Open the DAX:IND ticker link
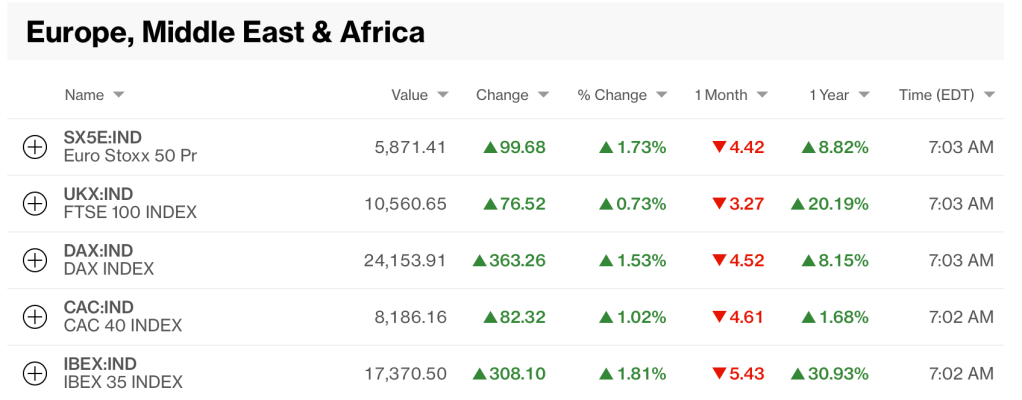The image size is (1022, 400). tap(98, 250)
